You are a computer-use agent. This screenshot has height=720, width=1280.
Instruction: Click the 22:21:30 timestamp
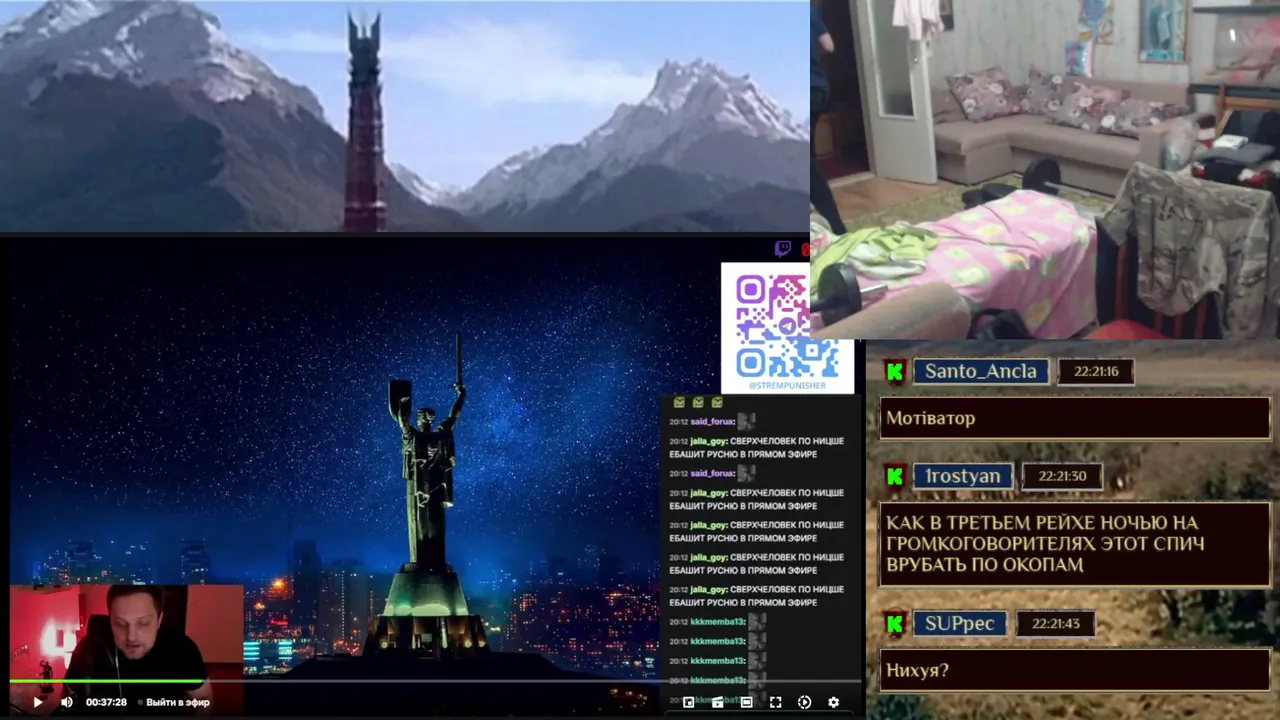pos(1062,476)
